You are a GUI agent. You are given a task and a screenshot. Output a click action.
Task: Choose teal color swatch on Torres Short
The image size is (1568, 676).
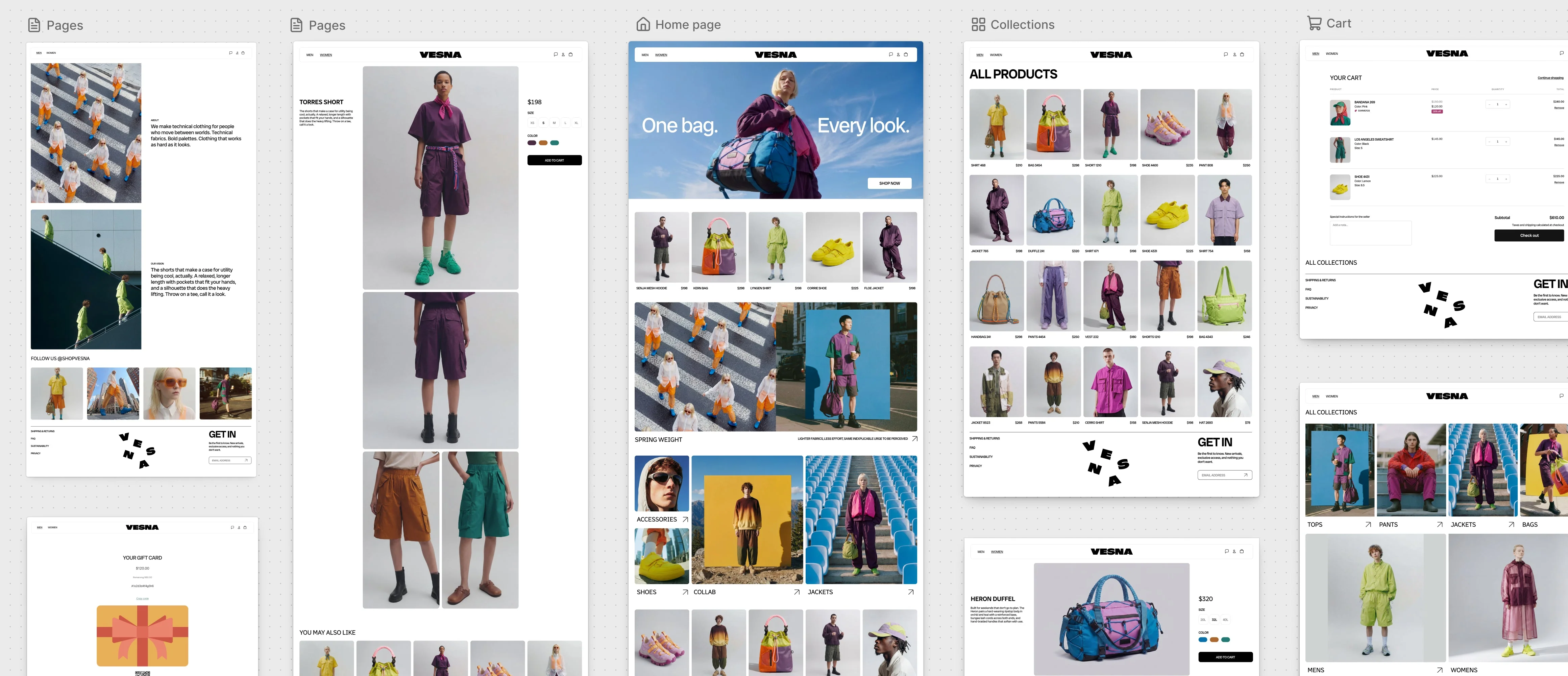555,143
